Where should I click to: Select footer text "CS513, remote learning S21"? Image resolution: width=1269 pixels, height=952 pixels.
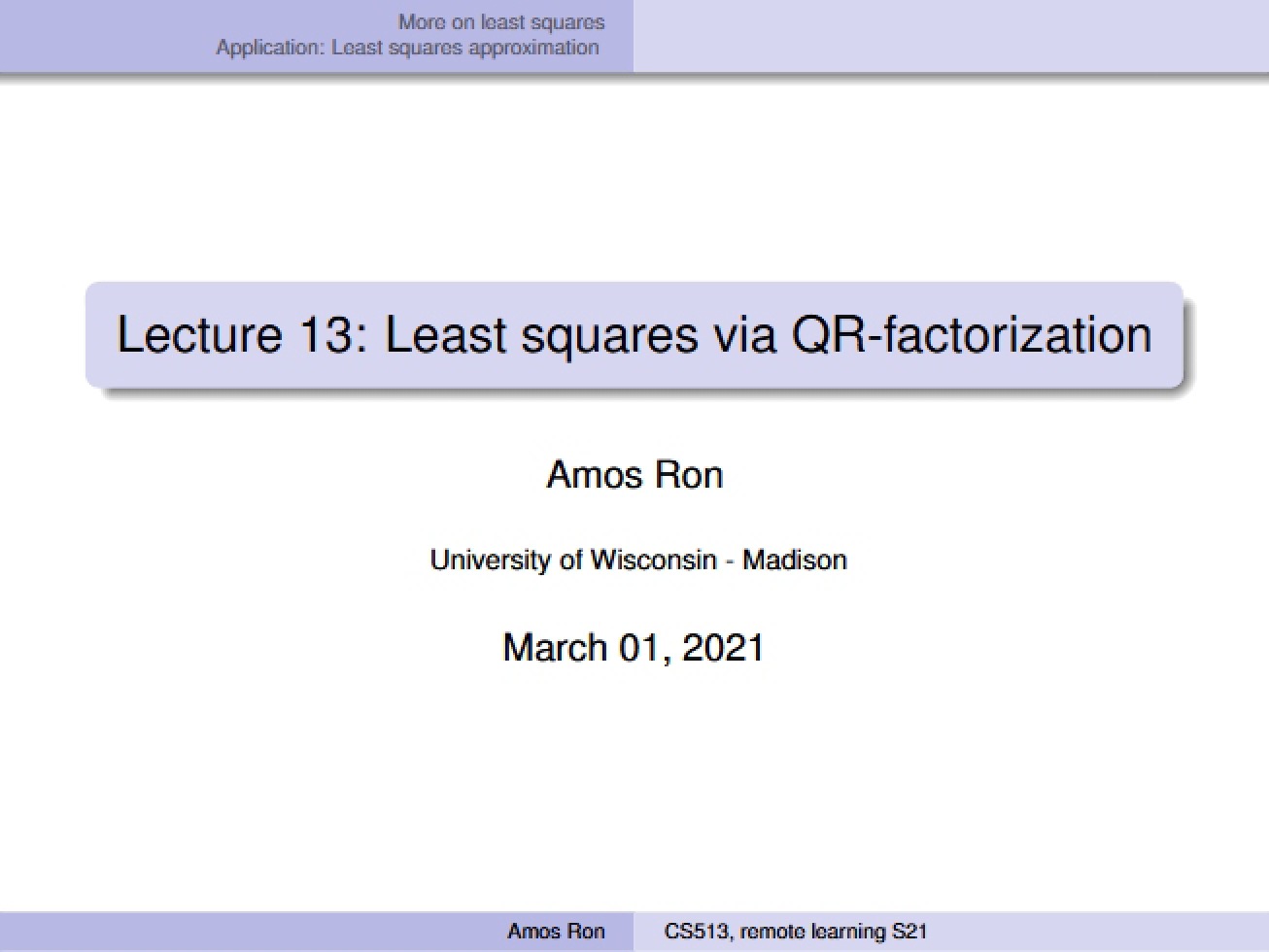point(796,932)
